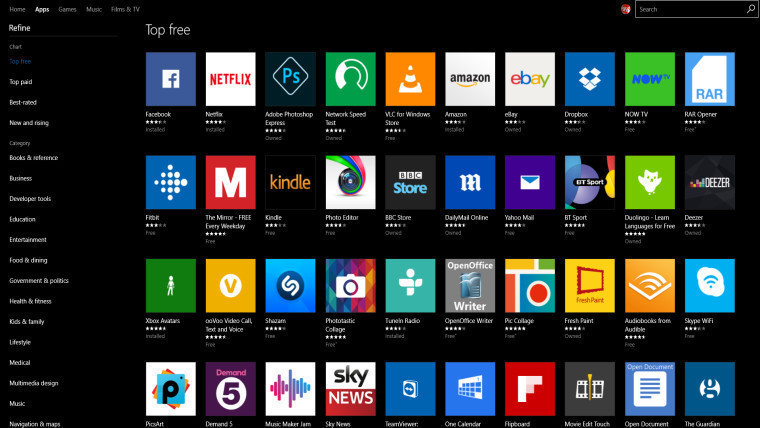Click the user account avatar
The image size is (760, 428).
coord(626,9)
